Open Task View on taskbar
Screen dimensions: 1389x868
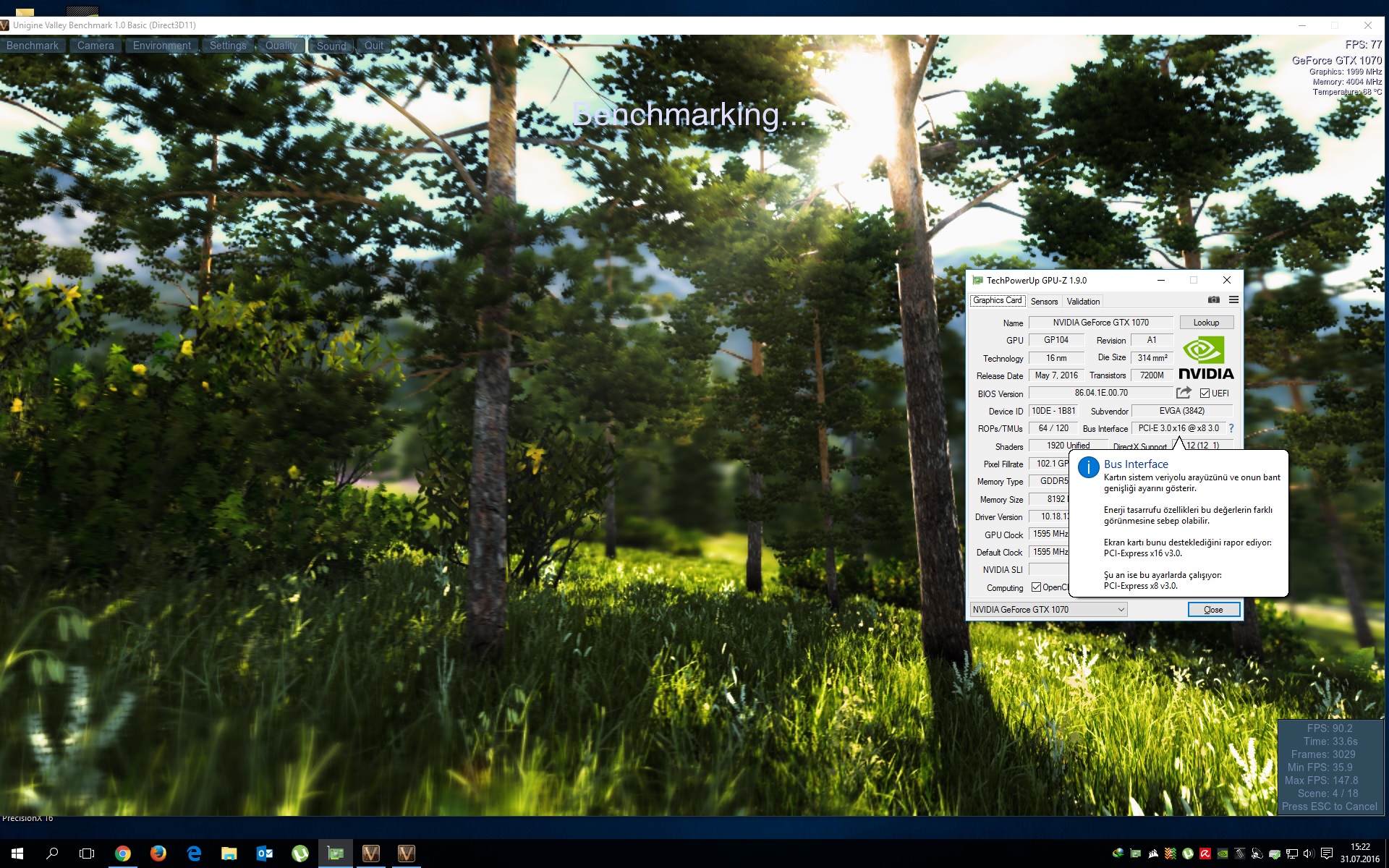tap(87, 854)
